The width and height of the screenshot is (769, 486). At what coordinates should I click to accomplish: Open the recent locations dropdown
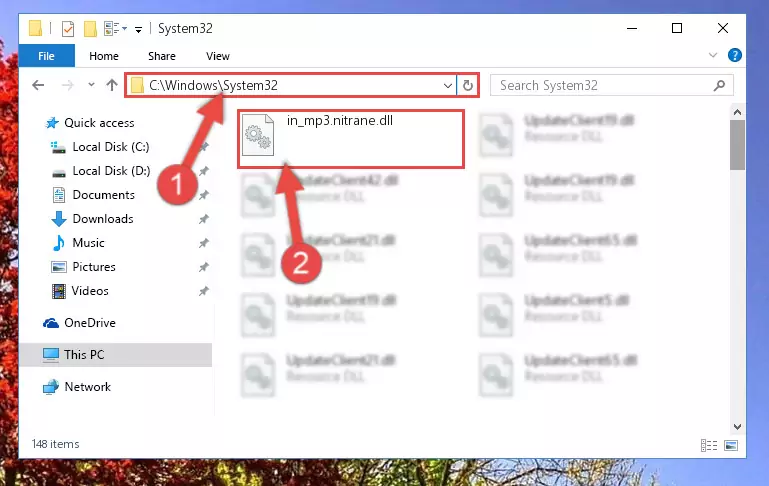(x=91, y=85)
